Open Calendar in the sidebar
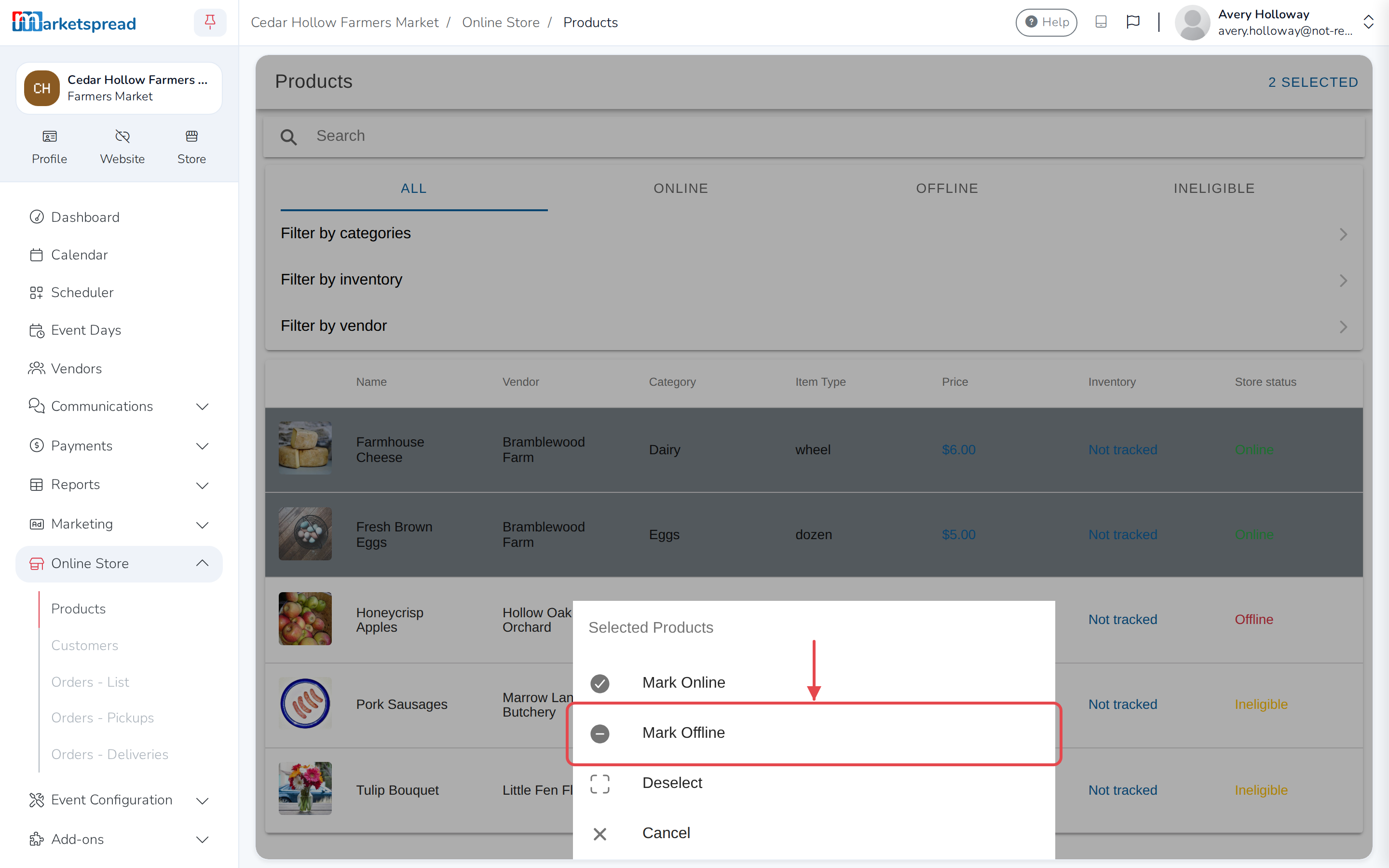Image resolution: width=1389 pixels, height=868 pixels. coord(119,255)
